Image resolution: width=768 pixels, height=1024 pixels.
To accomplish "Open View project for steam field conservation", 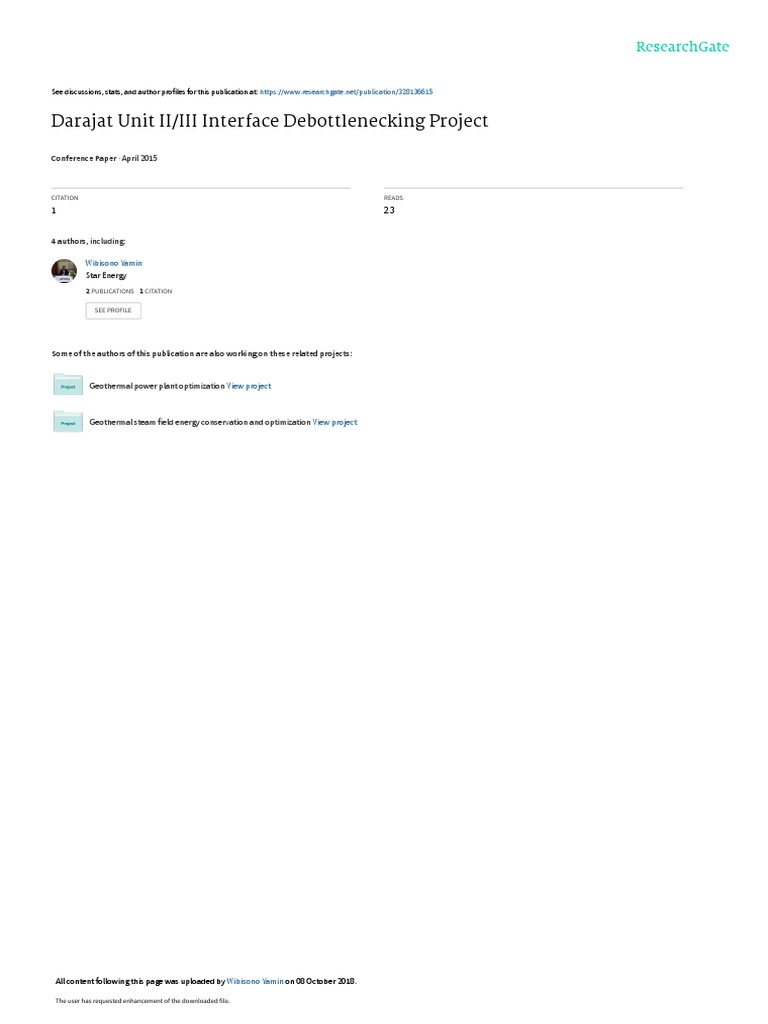I will tap(335, 423).
